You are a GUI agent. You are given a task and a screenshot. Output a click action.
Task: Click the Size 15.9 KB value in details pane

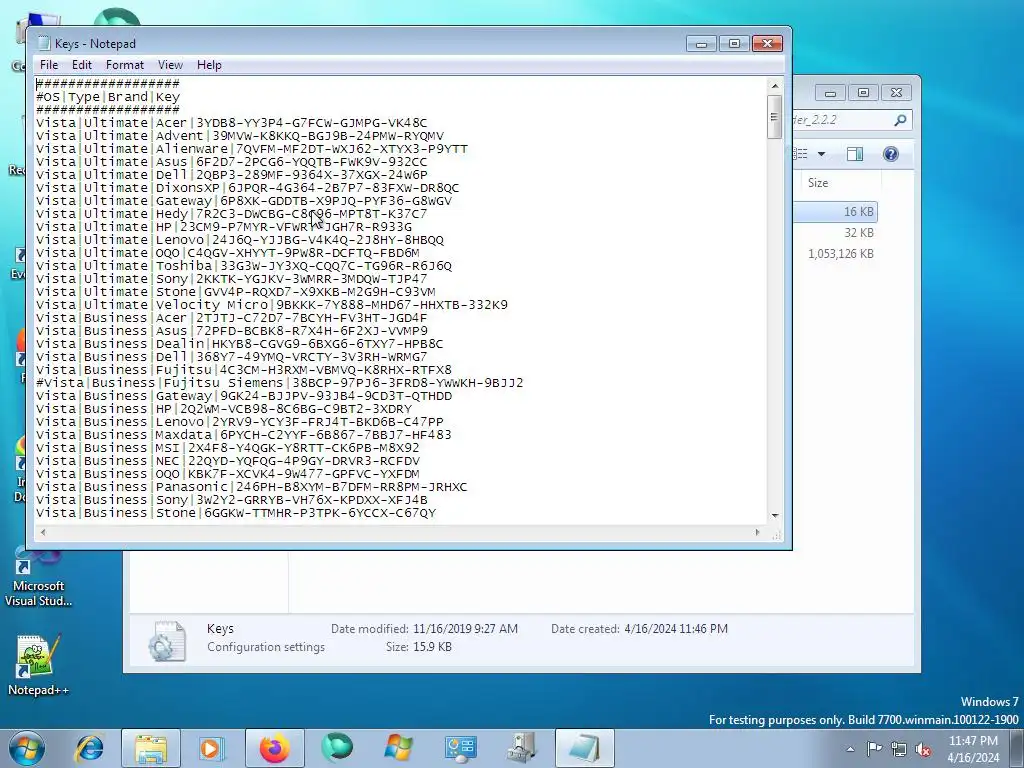(432, 647)
